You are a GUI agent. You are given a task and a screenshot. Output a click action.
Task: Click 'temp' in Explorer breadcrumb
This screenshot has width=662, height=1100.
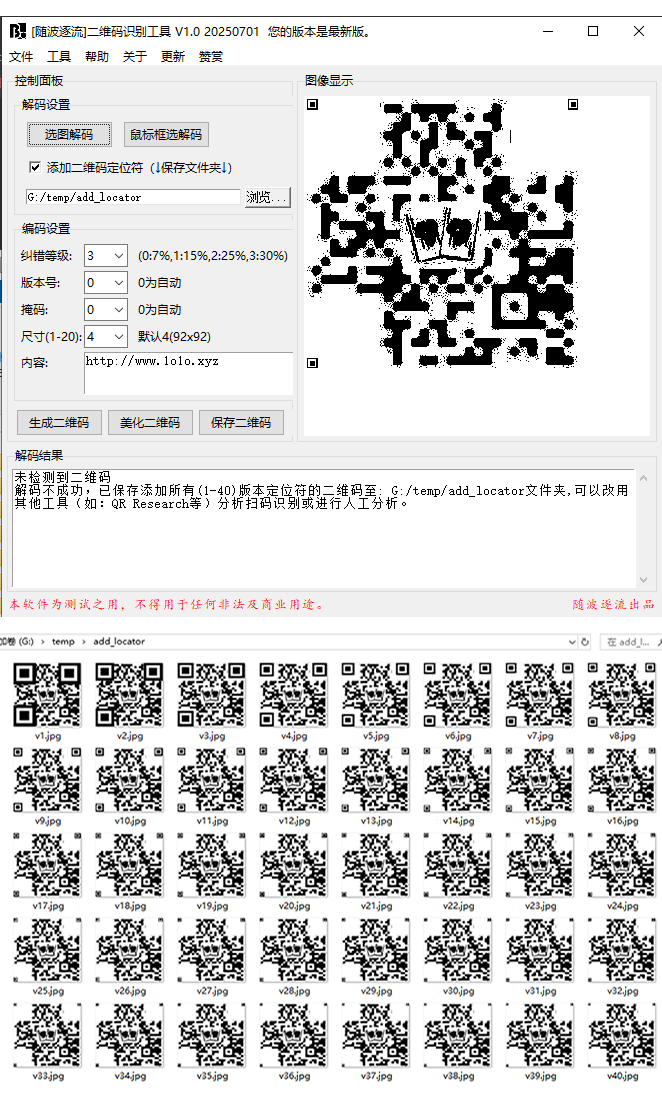pyautogui.click(x=63, y=641)
